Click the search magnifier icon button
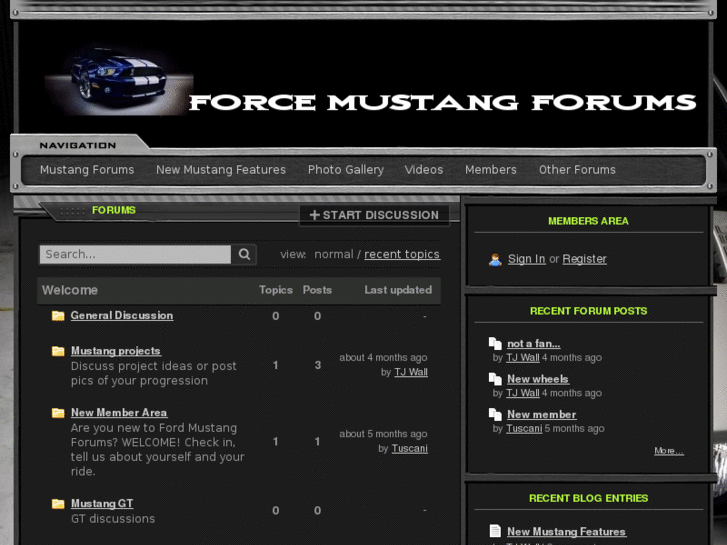Image resolution: width=727 pixels, height=545 pixels. 244,254
